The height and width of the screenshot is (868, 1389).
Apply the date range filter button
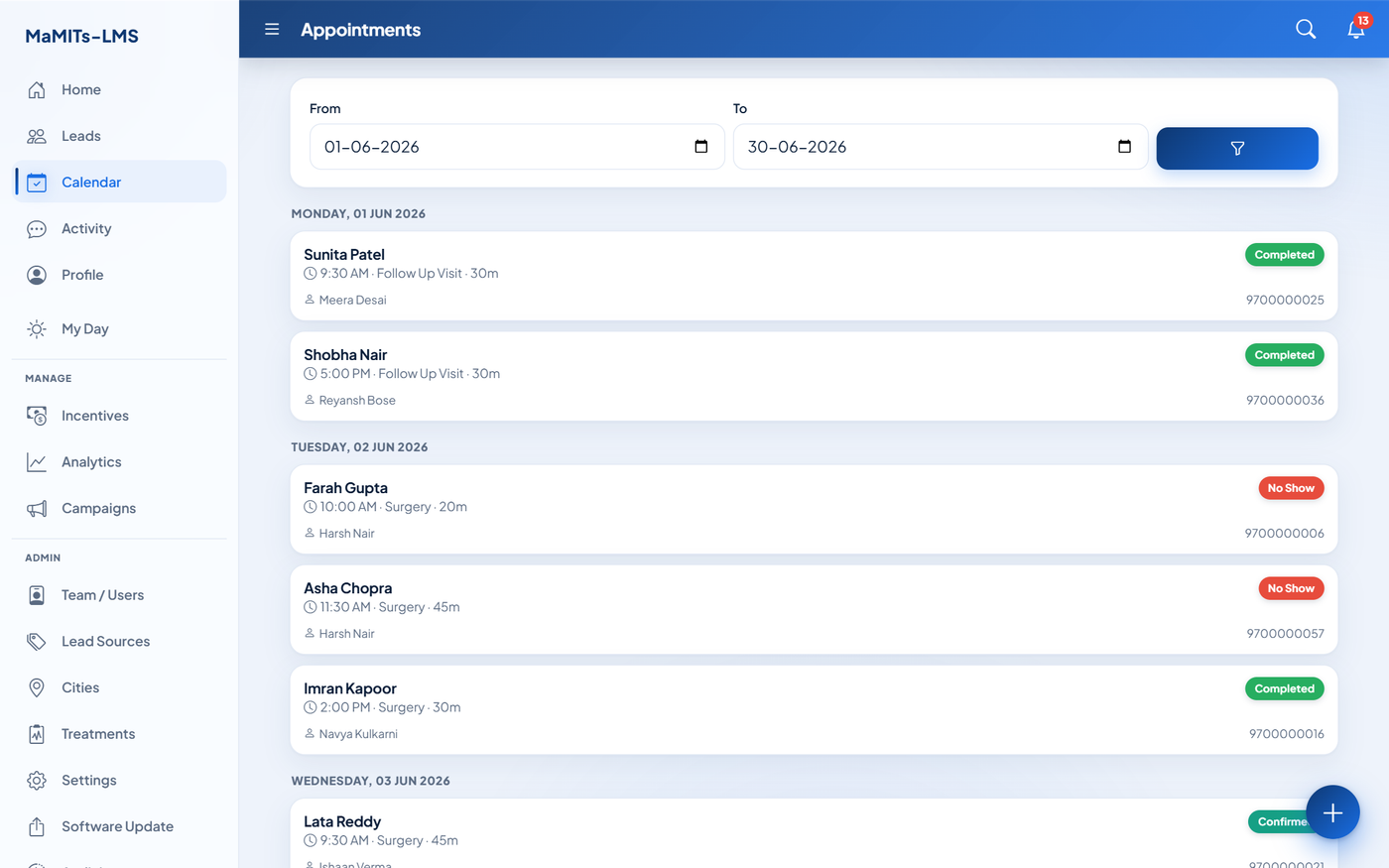[x=1237, y=148]
